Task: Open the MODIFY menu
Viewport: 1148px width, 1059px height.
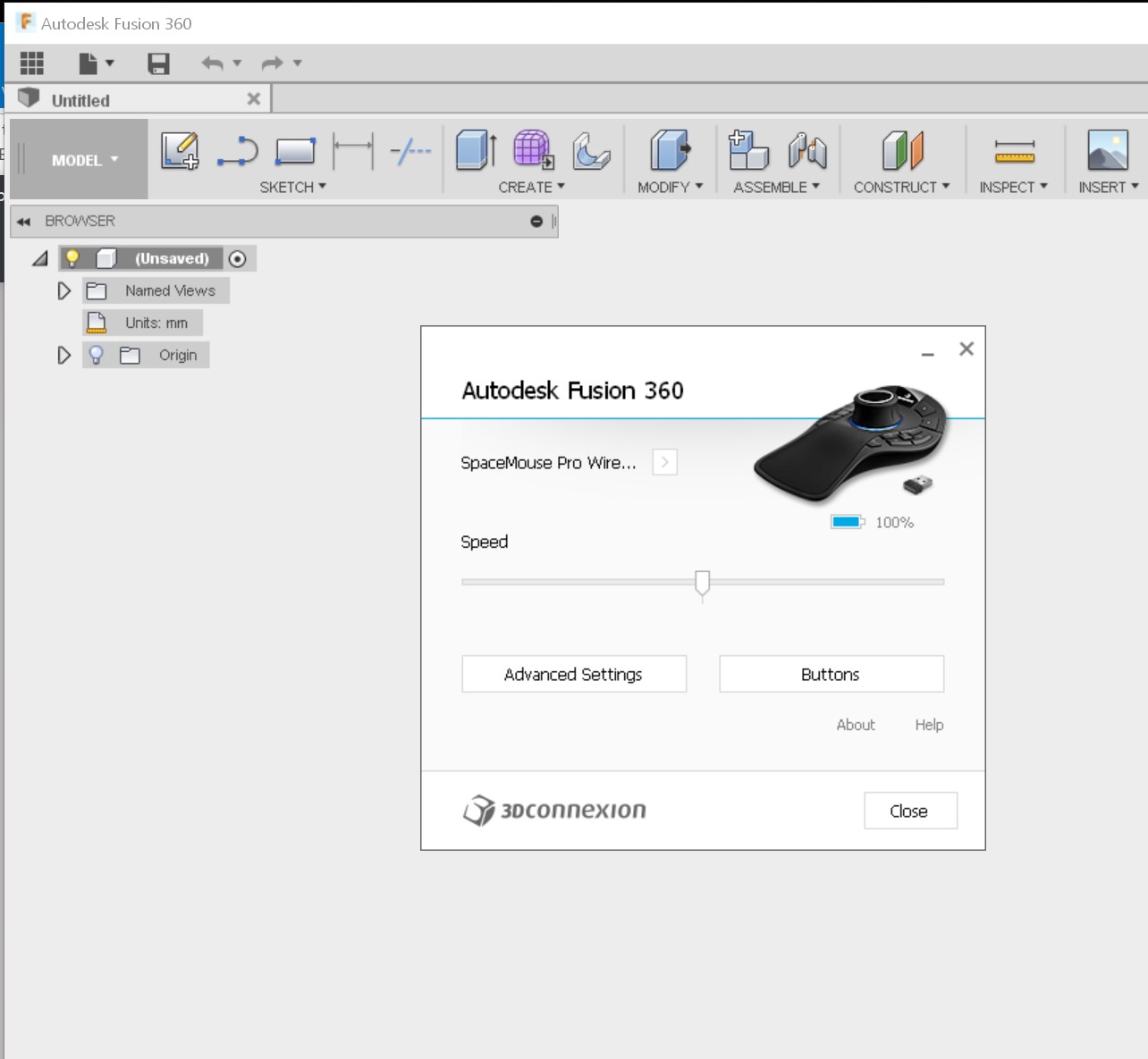Action: [671, 187]
